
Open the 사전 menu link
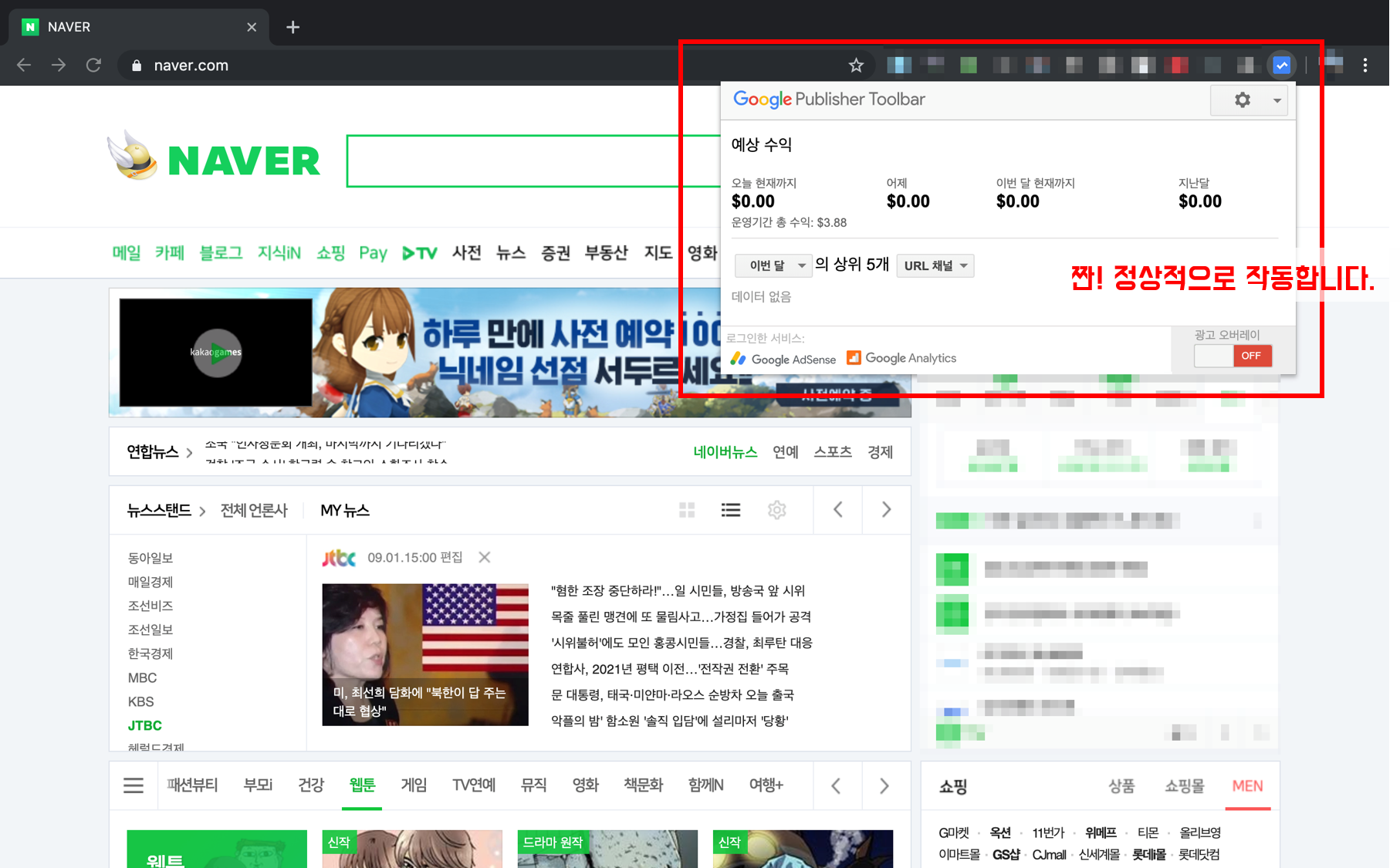click(466, 252)
